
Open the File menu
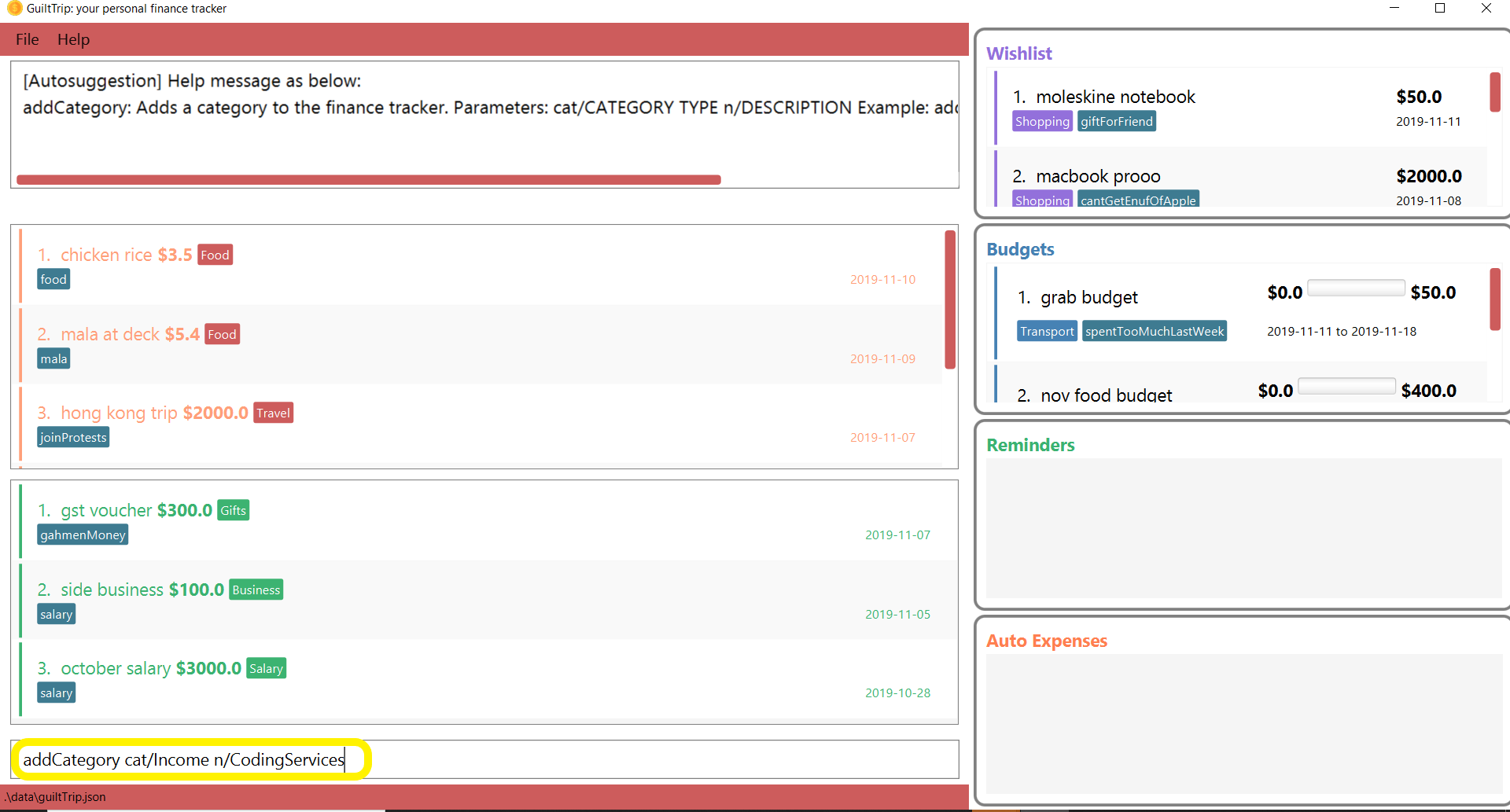tap(27, 39)
